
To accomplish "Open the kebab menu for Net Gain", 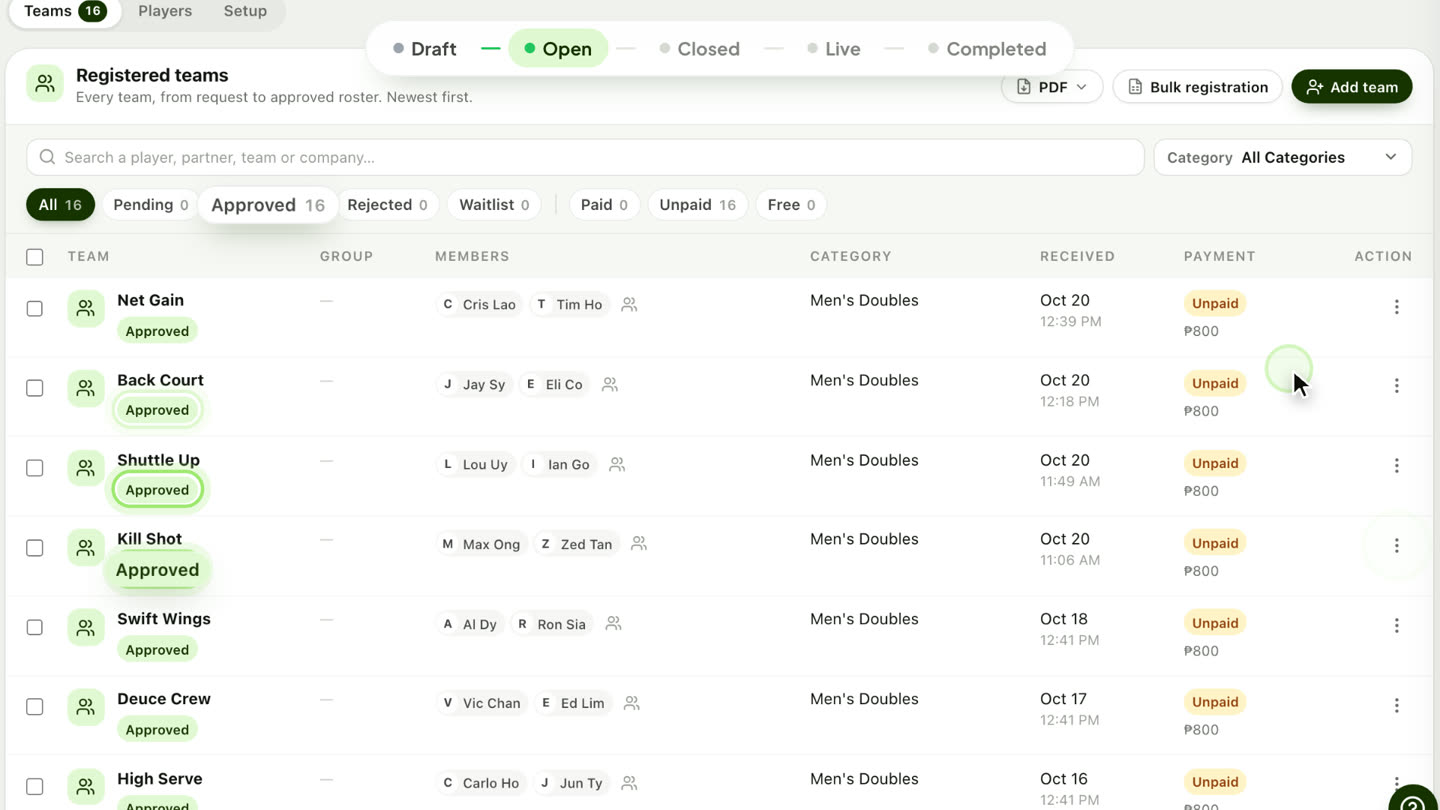I will click(x=1396, y=307).
